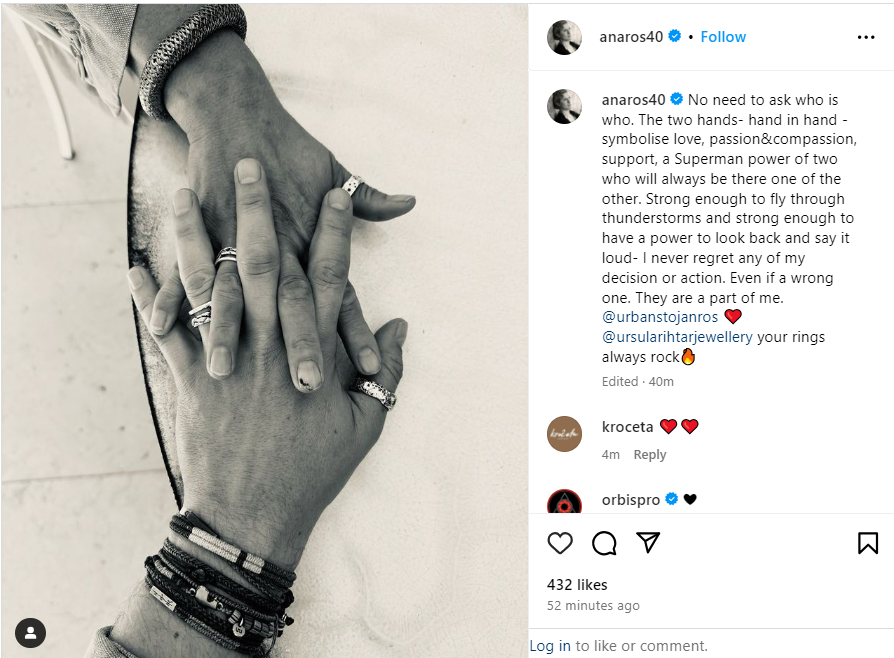Open the @urbanstojanros mention
894x658 pixels.
click(x=660, y=317)
